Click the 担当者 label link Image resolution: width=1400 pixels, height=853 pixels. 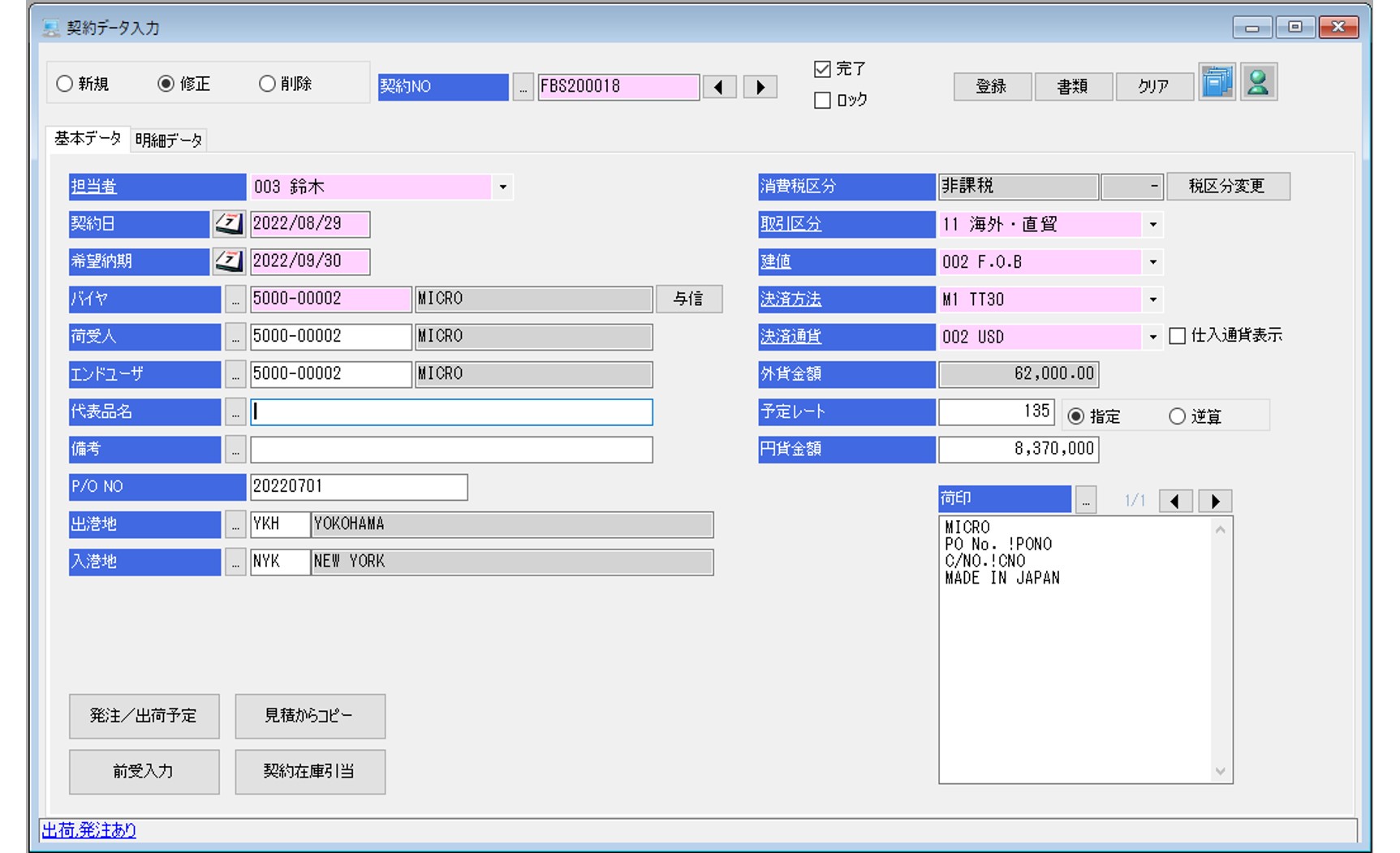pos(94,187)
